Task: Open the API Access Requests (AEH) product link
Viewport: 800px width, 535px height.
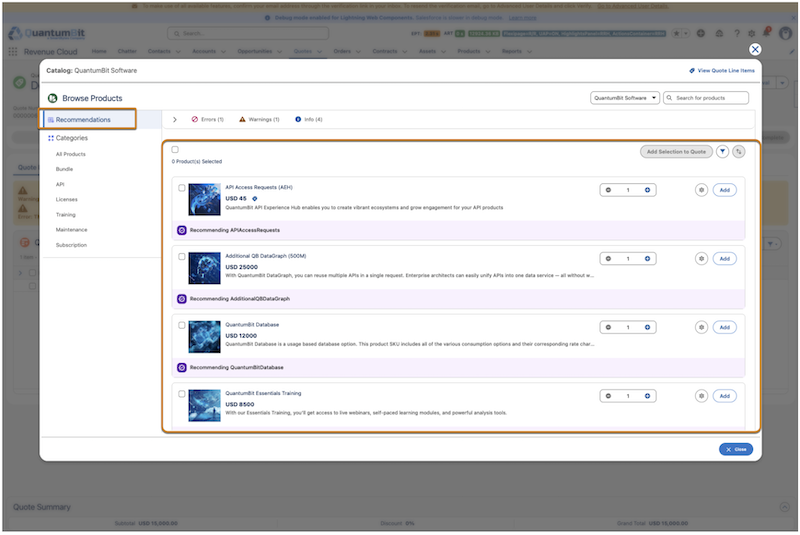Action: click(259, 188)
